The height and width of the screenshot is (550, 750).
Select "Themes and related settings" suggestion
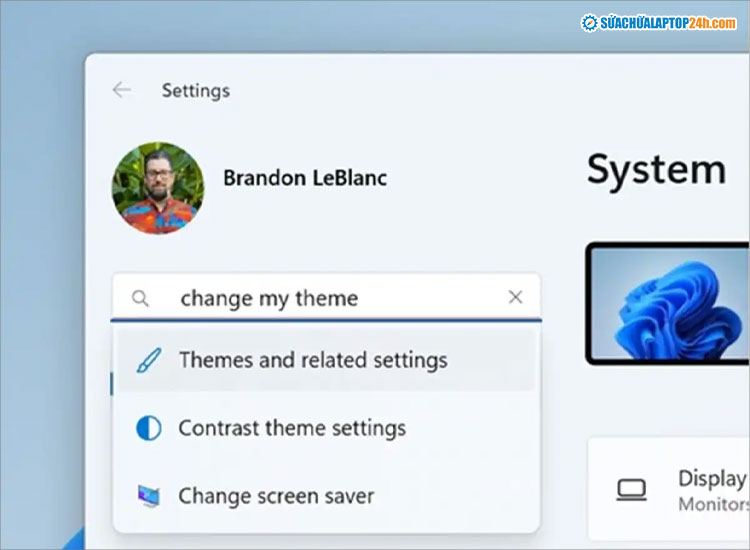click(312, 361)
